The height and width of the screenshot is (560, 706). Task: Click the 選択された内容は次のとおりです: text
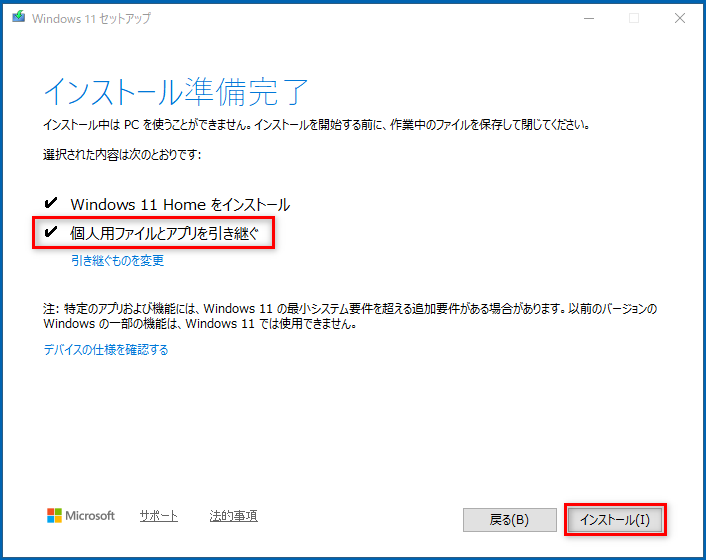122,155
